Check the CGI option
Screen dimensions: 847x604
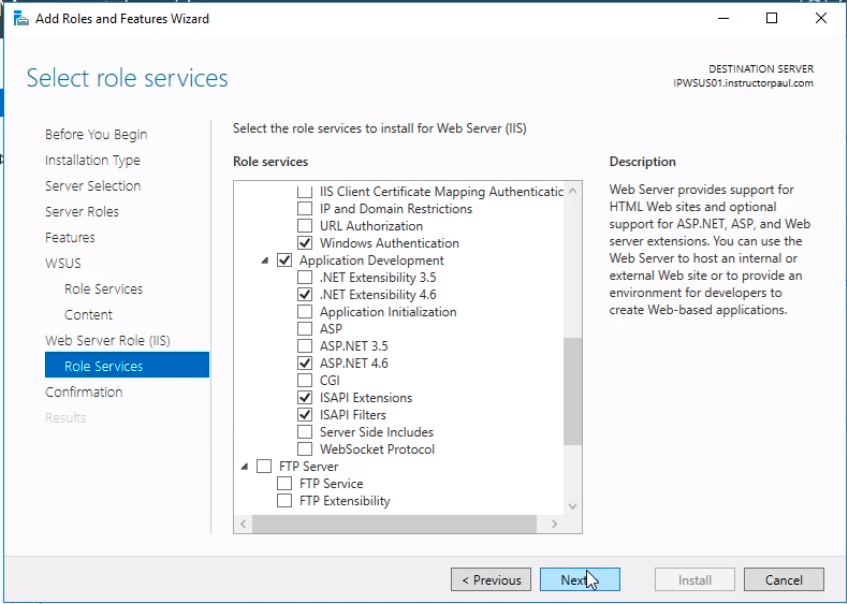coord(305,380)
